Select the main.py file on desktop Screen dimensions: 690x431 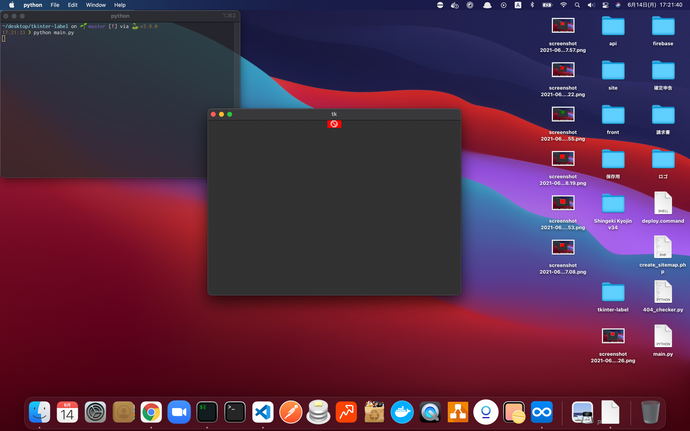663,336
